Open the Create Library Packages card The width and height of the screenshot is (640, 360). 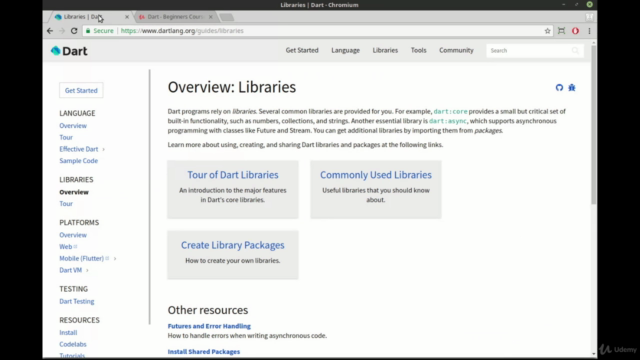233,255
